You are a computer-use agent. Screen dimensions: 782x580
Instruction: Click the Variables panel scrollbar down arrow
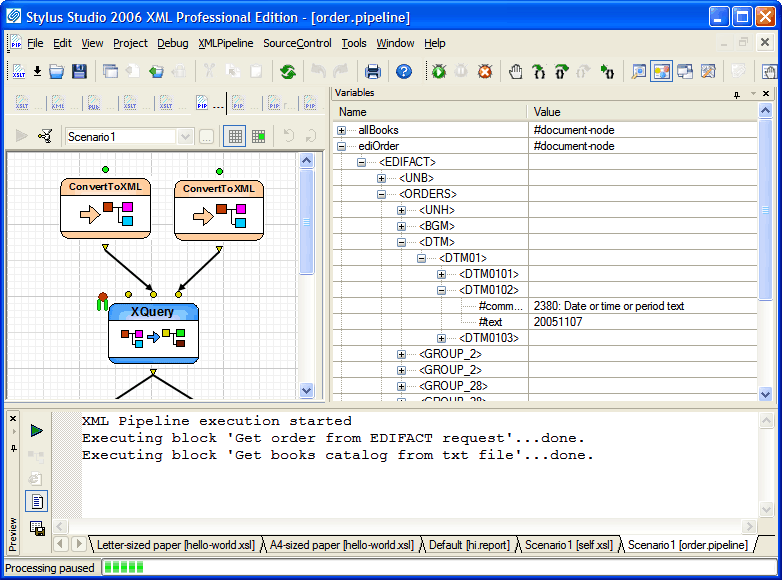765,394
